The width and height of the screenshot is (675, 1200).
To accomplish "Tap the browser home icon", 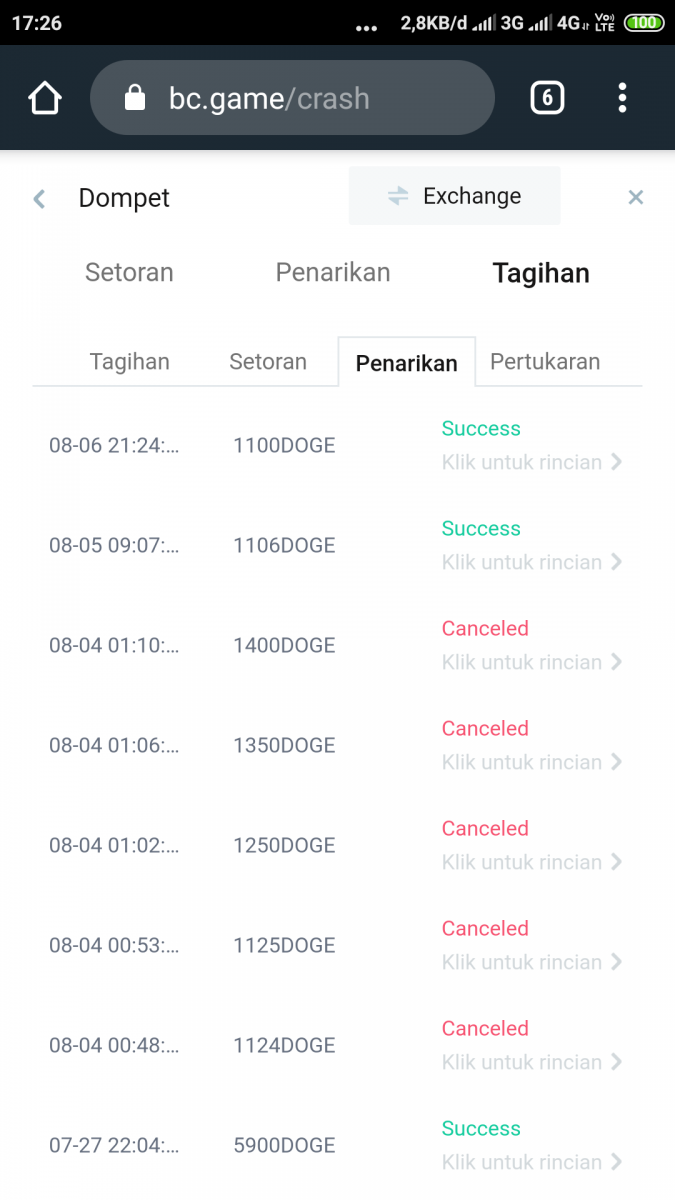I will (45, 98).
